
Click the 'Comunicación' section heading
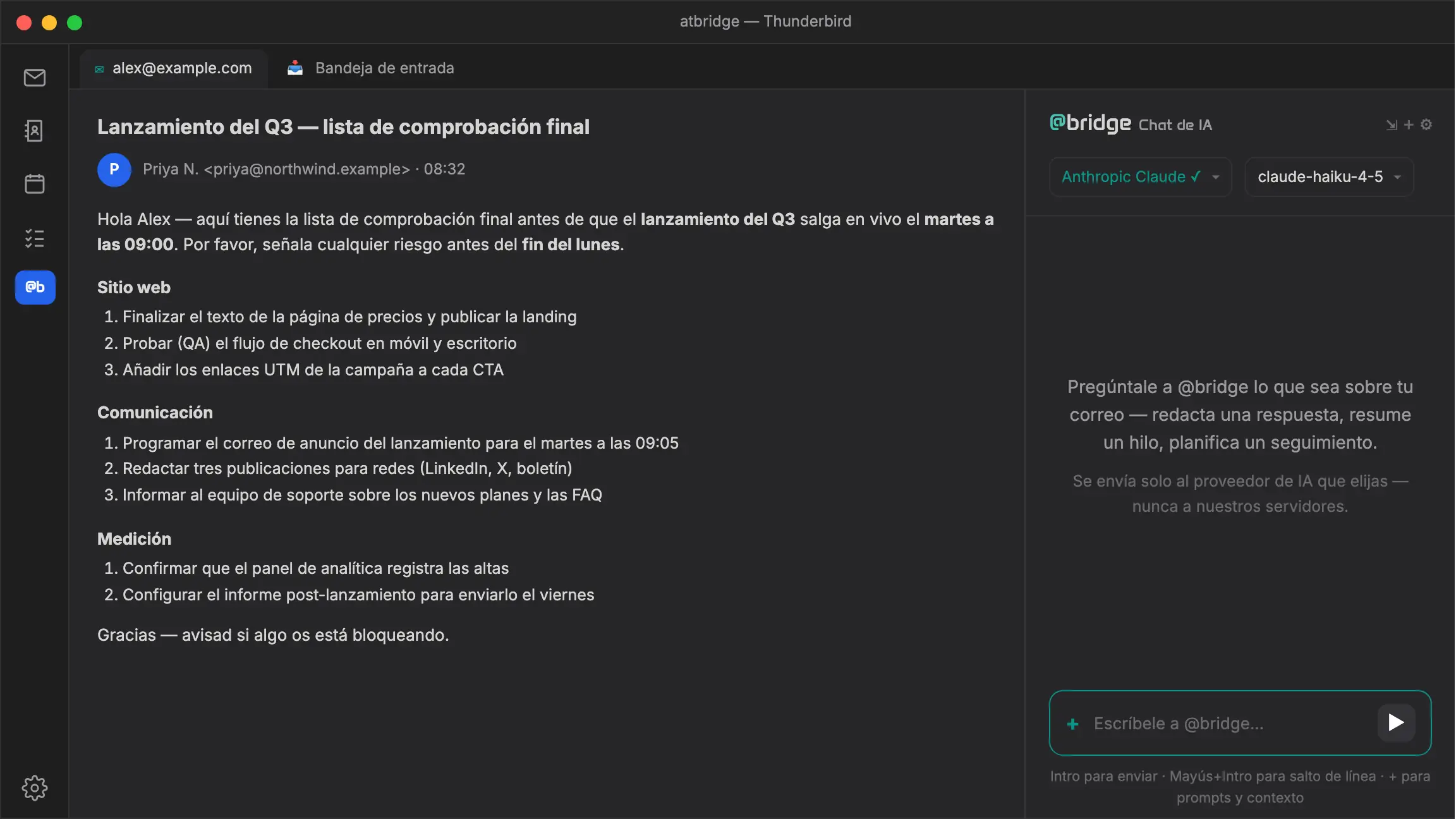click(155, 413)
